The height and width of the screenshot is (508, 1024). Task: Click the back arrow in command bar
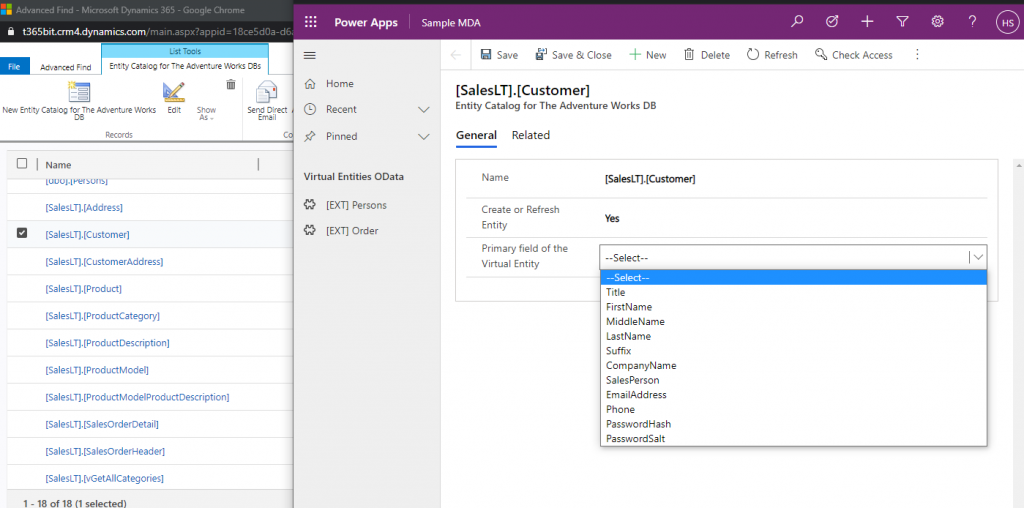456,56
